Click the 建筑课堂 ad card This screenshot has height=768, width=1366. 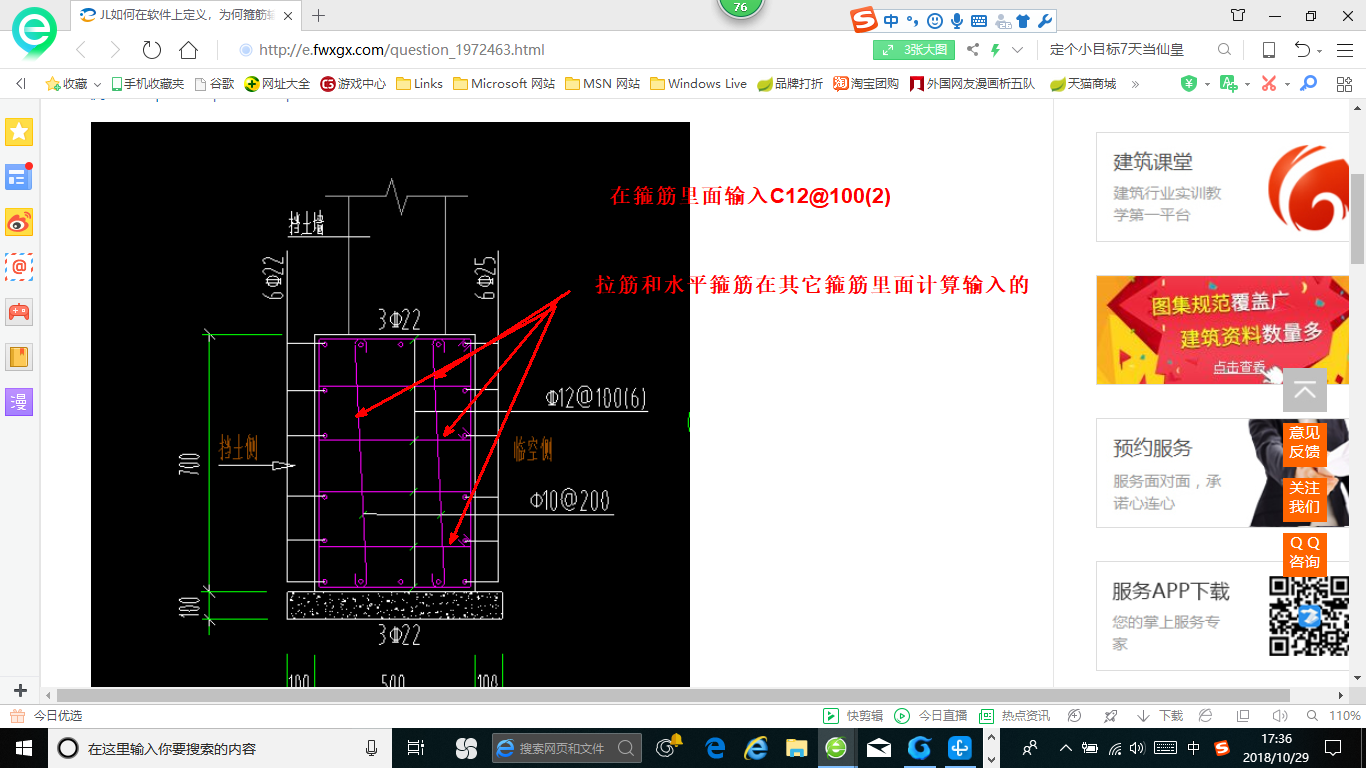tap(1222, 187)
